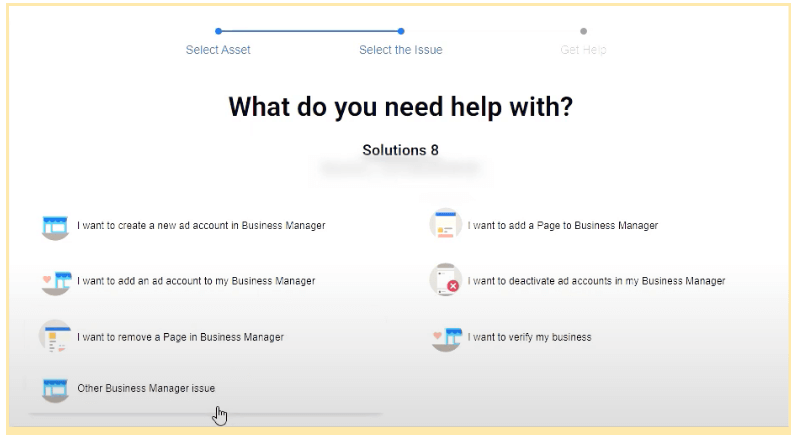
Task: Click the 'Solutions 8' asset name
Action: click(x=401, y=150)
